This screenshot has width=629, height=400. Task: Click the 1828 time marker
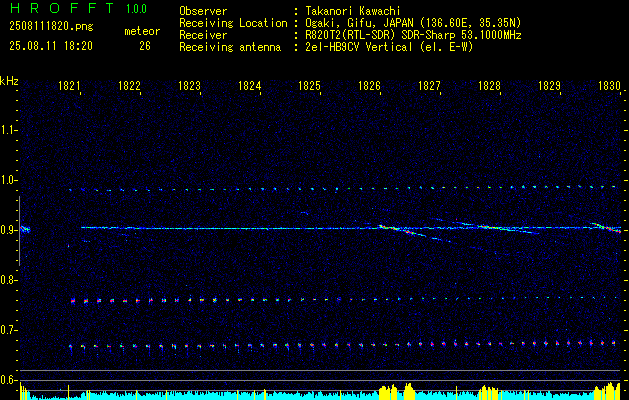pyautogui.click(x=489, y=86)
